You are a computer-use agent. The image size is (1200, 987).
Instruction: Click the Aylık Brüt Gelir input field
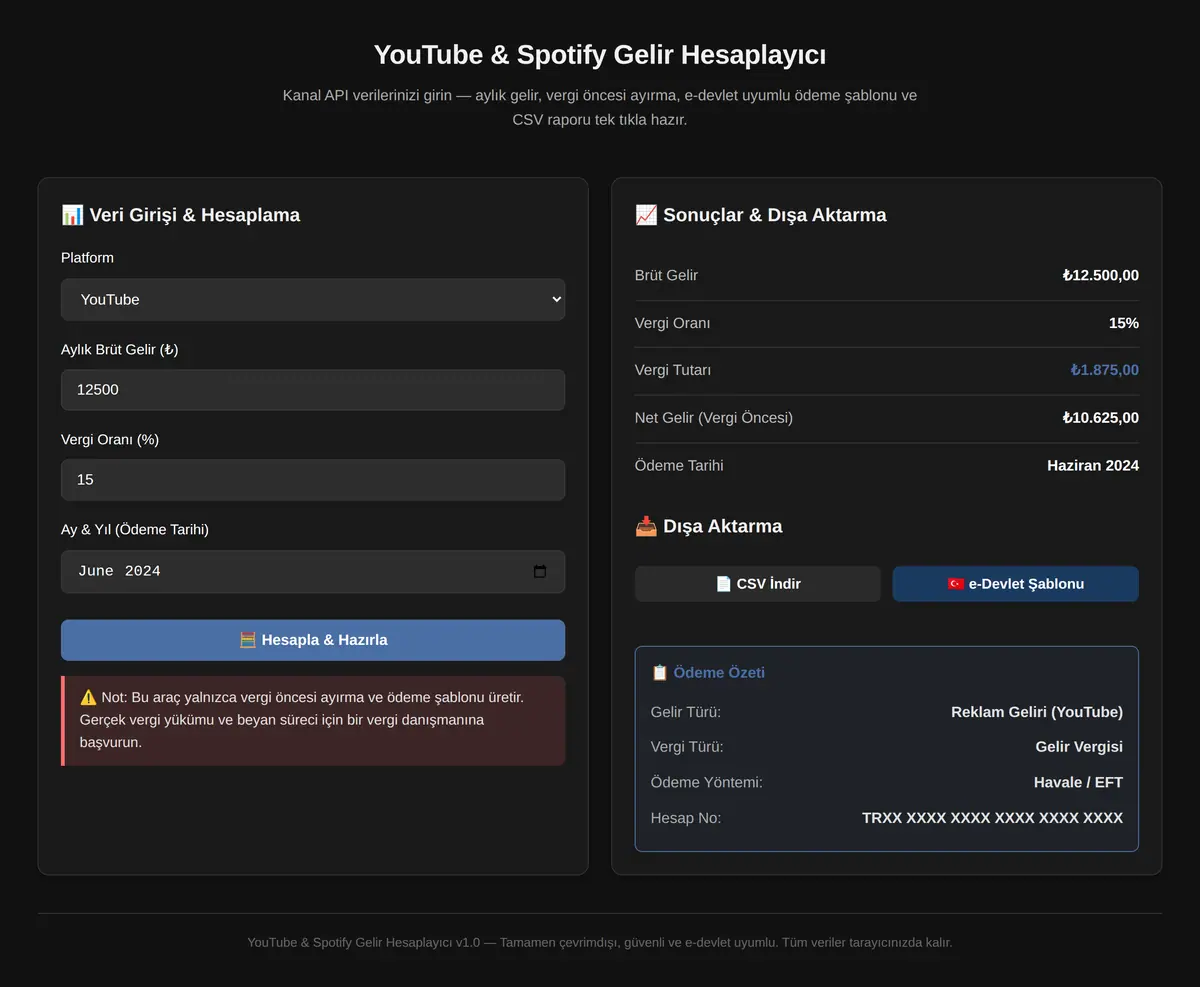pos(313,390)
